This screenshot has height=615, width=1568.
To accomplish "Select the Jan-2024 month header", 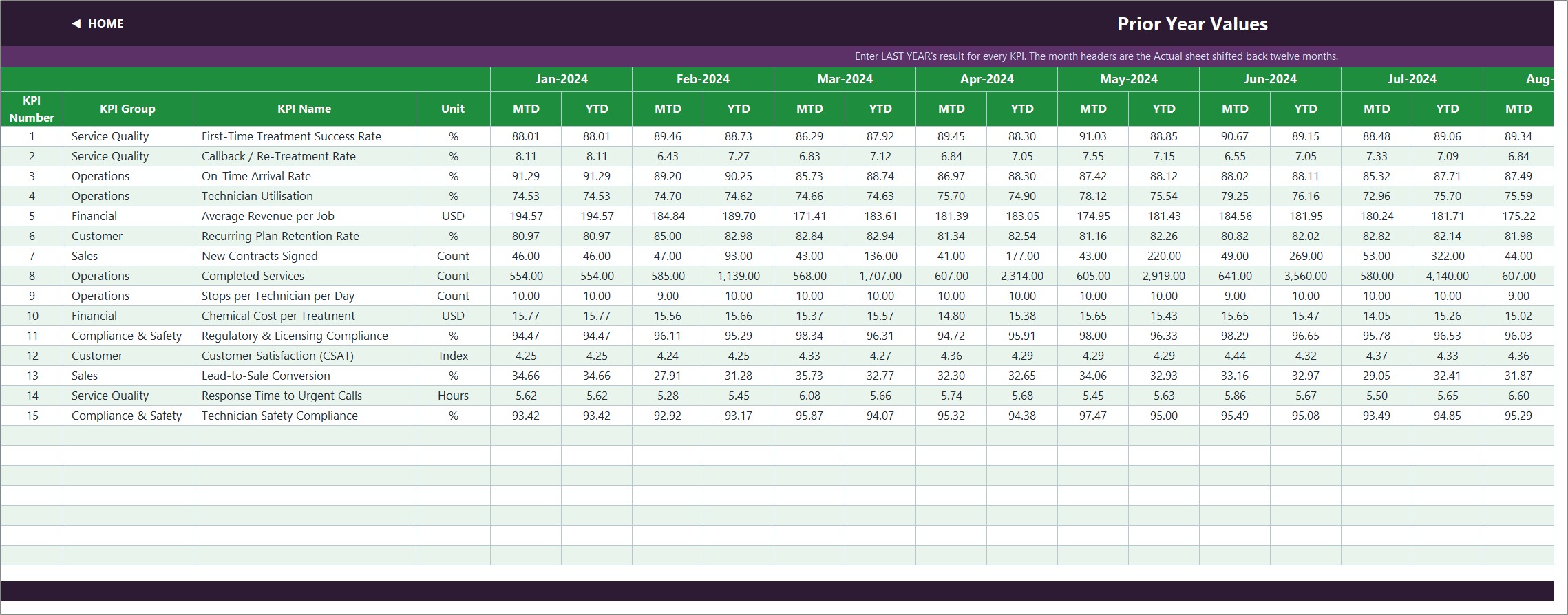I will click(561, 79).
